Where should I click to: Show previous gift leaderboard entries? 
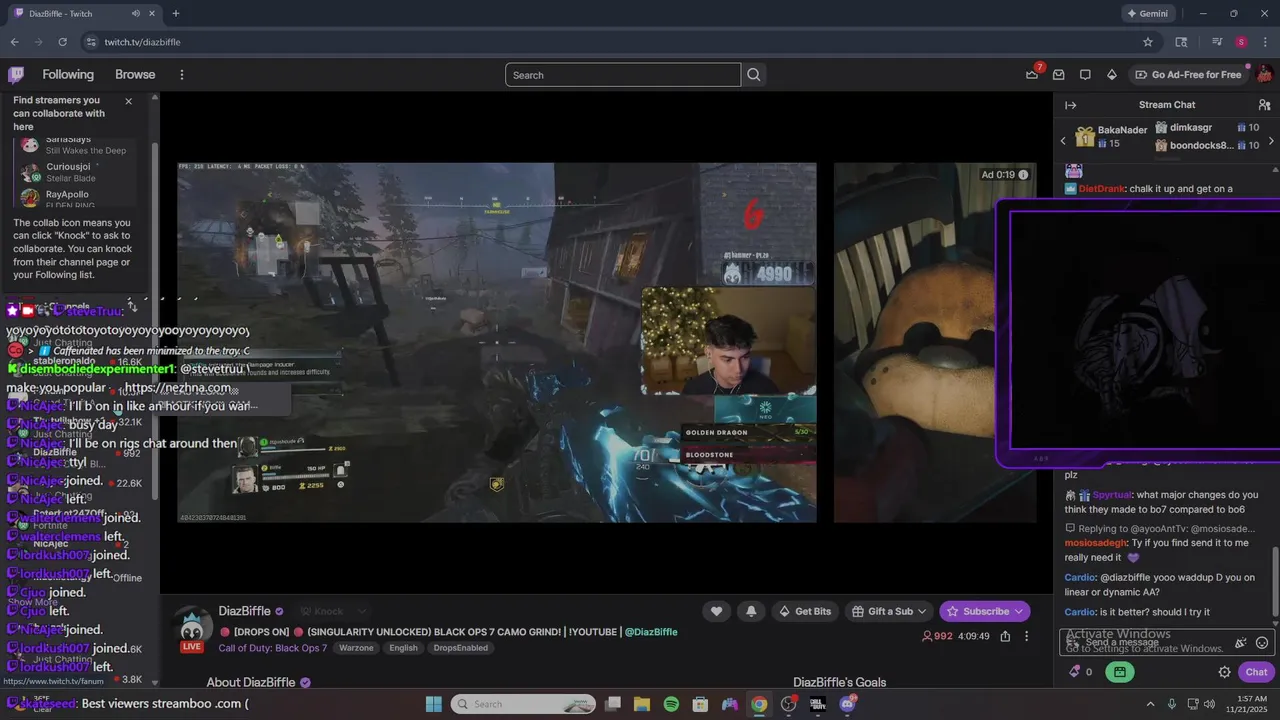(1063, 141)
